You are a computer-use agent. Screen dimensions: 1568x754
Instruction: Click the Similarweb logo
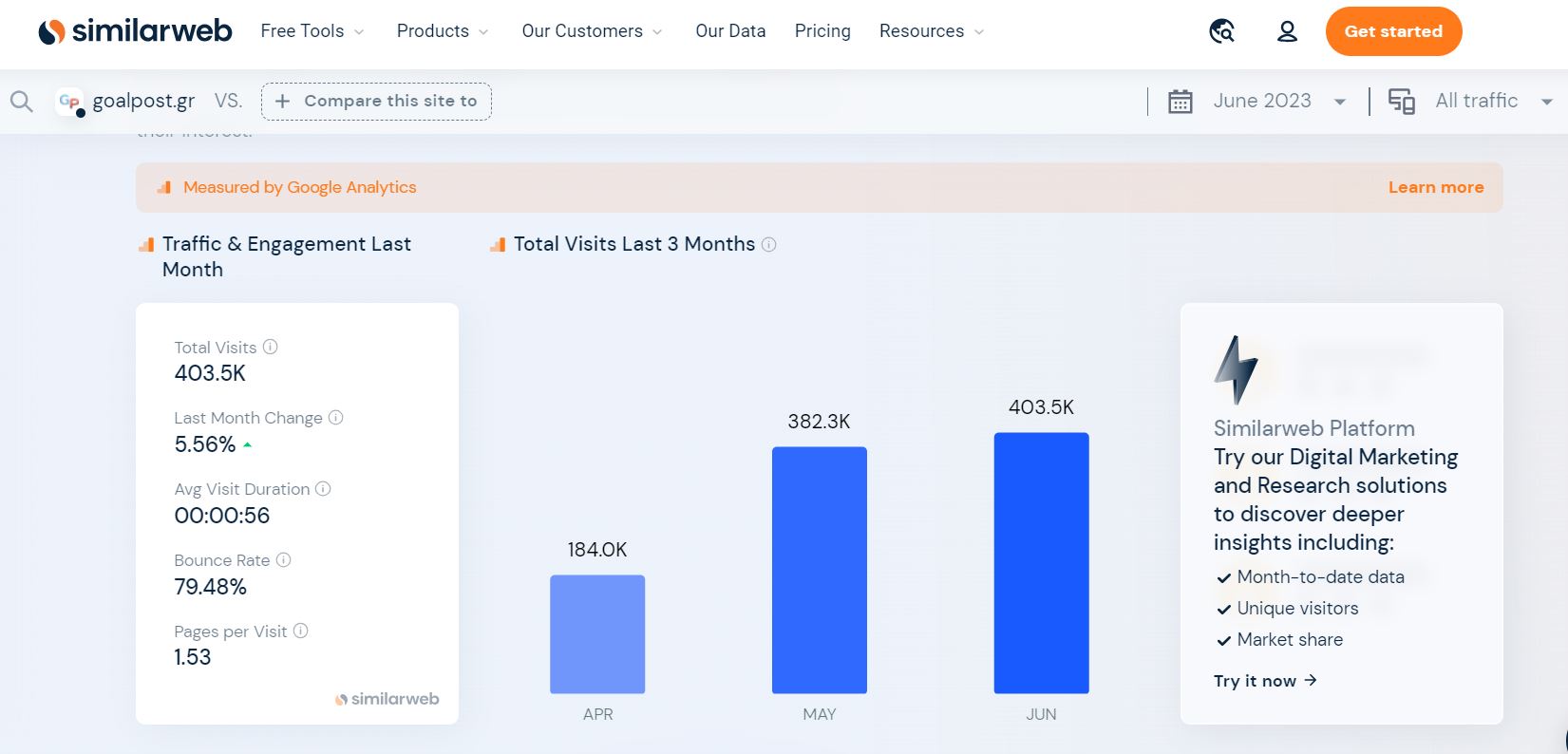click(x=135, y=31)
